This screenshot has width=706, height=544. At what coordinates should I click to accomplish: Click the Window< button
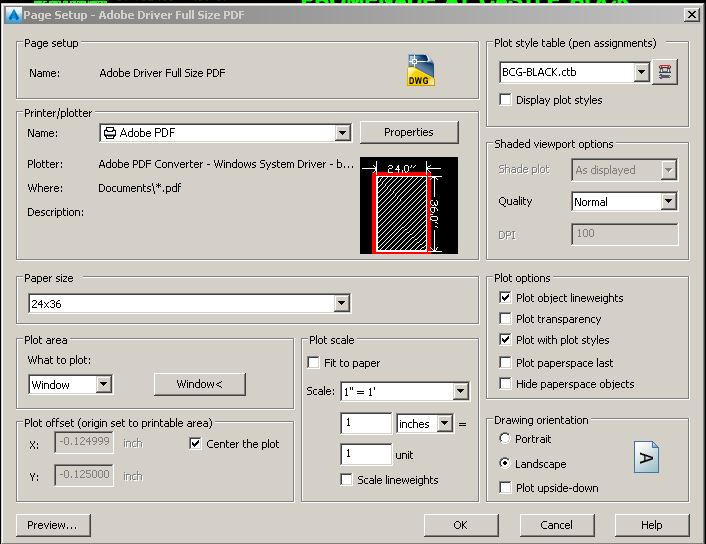pyautogui.click(x=200, y=384)
